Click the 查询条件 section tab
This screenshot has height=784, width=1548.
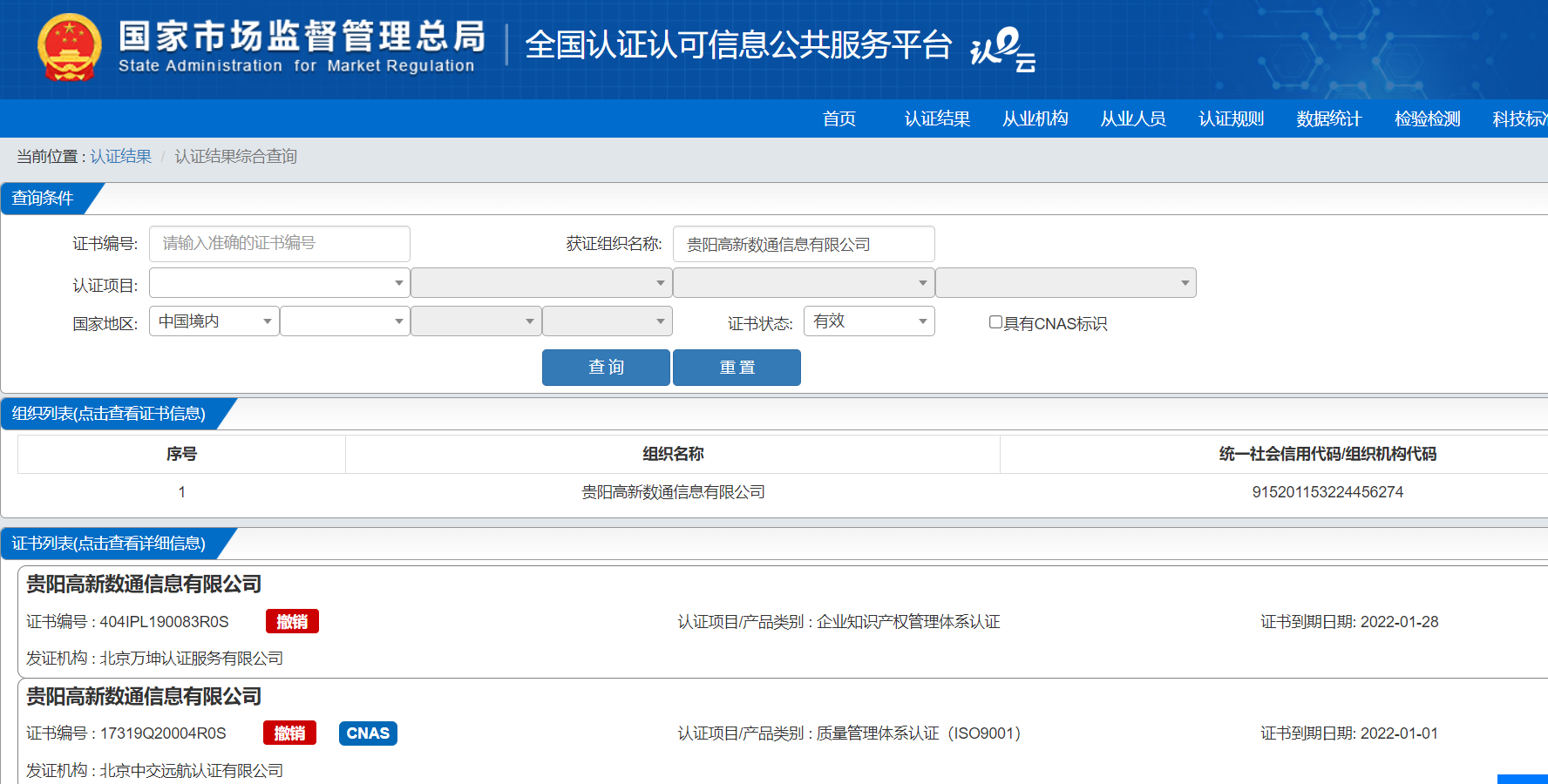(44, 199)
